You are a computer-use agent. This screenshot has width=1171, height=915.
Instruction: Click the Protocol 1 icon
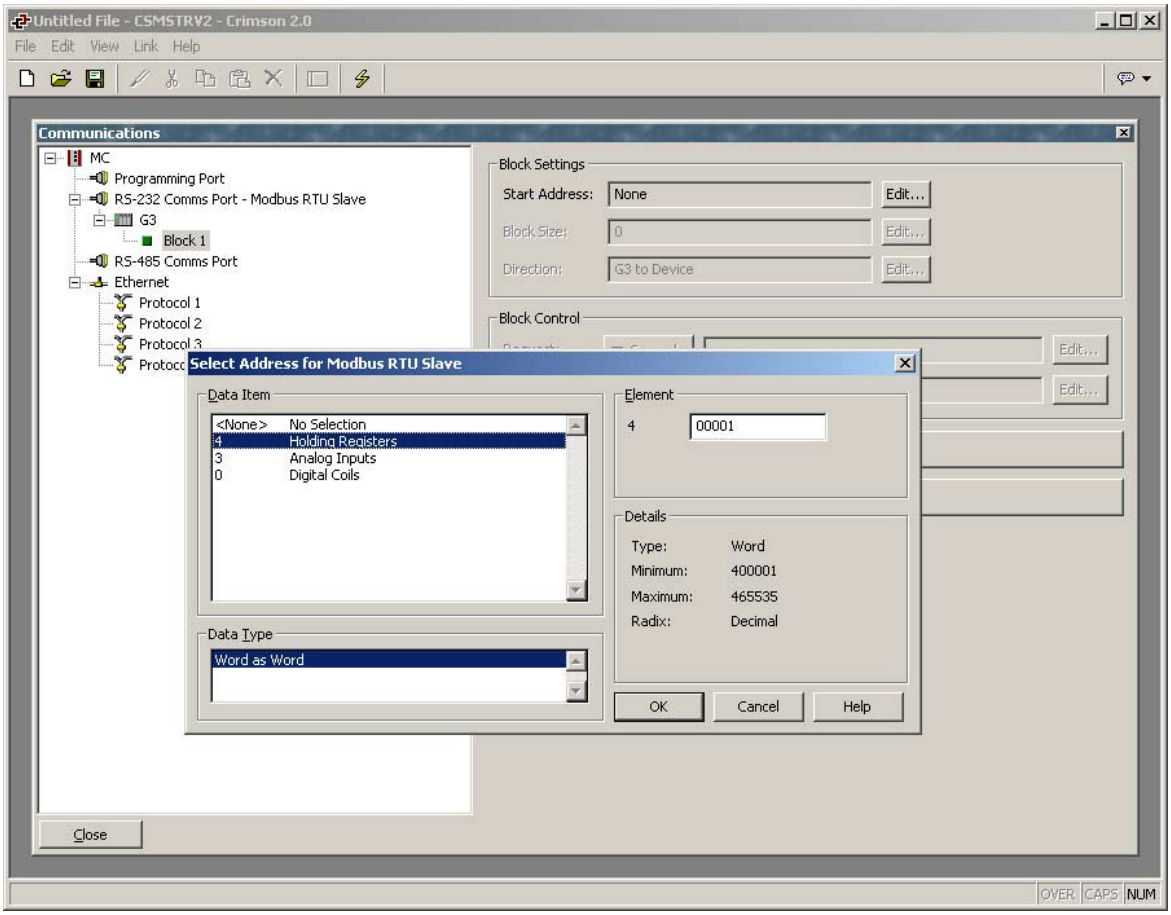[x=123, y=303]
